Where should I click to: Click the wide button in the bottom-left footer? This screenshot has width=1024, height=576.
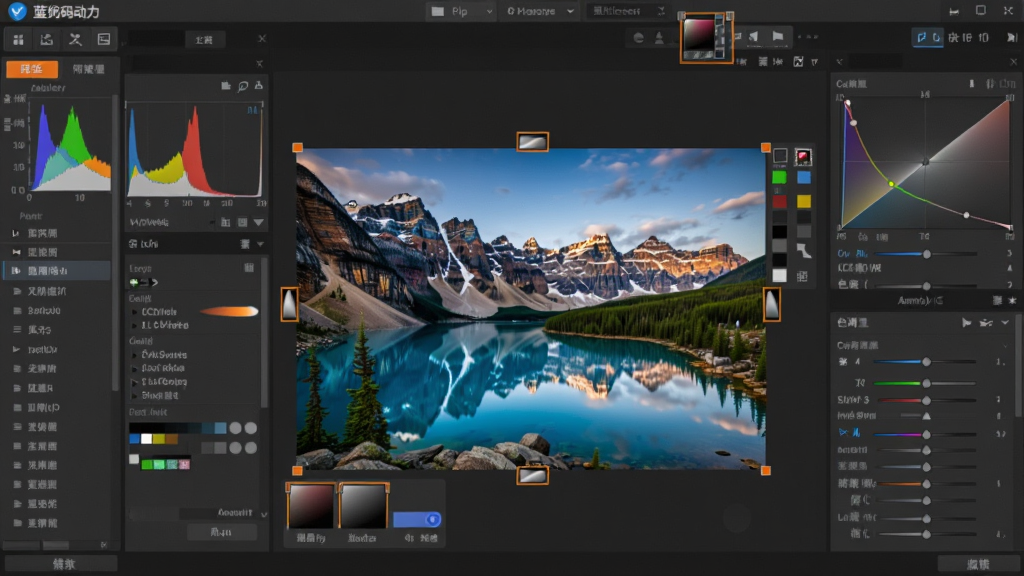61,564
